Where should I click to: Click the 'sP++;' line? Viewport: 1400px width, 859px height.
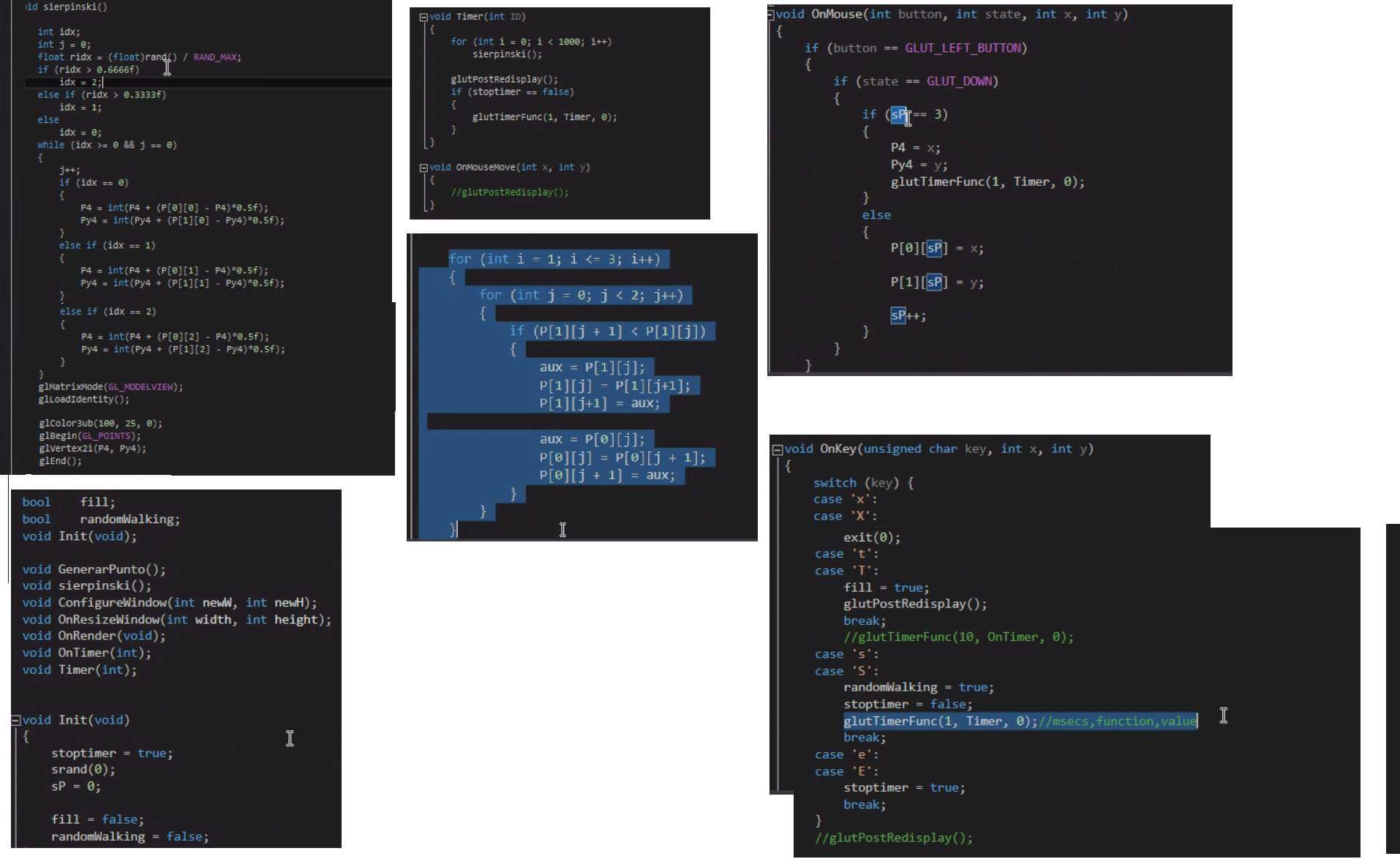[908, 316]
